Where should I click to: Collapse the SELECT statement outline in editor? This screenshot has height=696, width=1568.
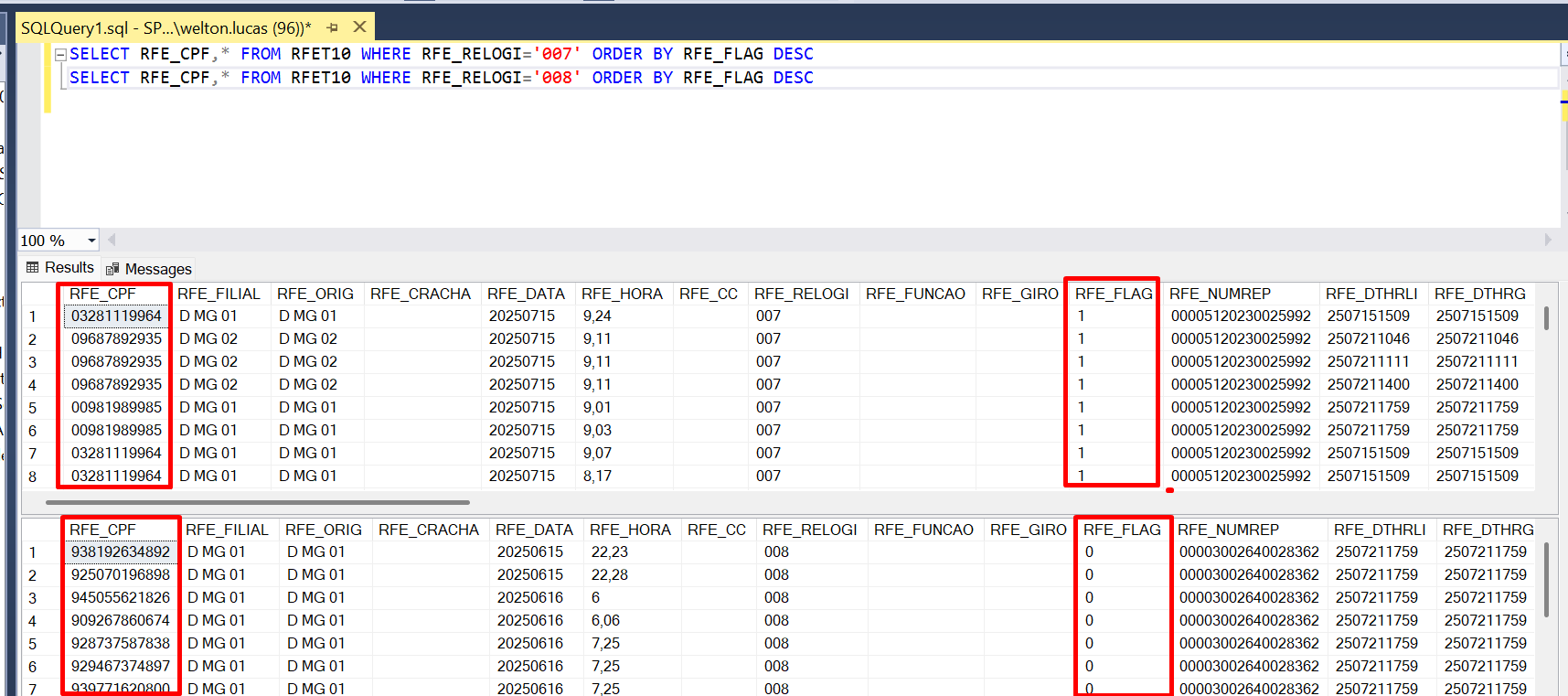point(60,55)
